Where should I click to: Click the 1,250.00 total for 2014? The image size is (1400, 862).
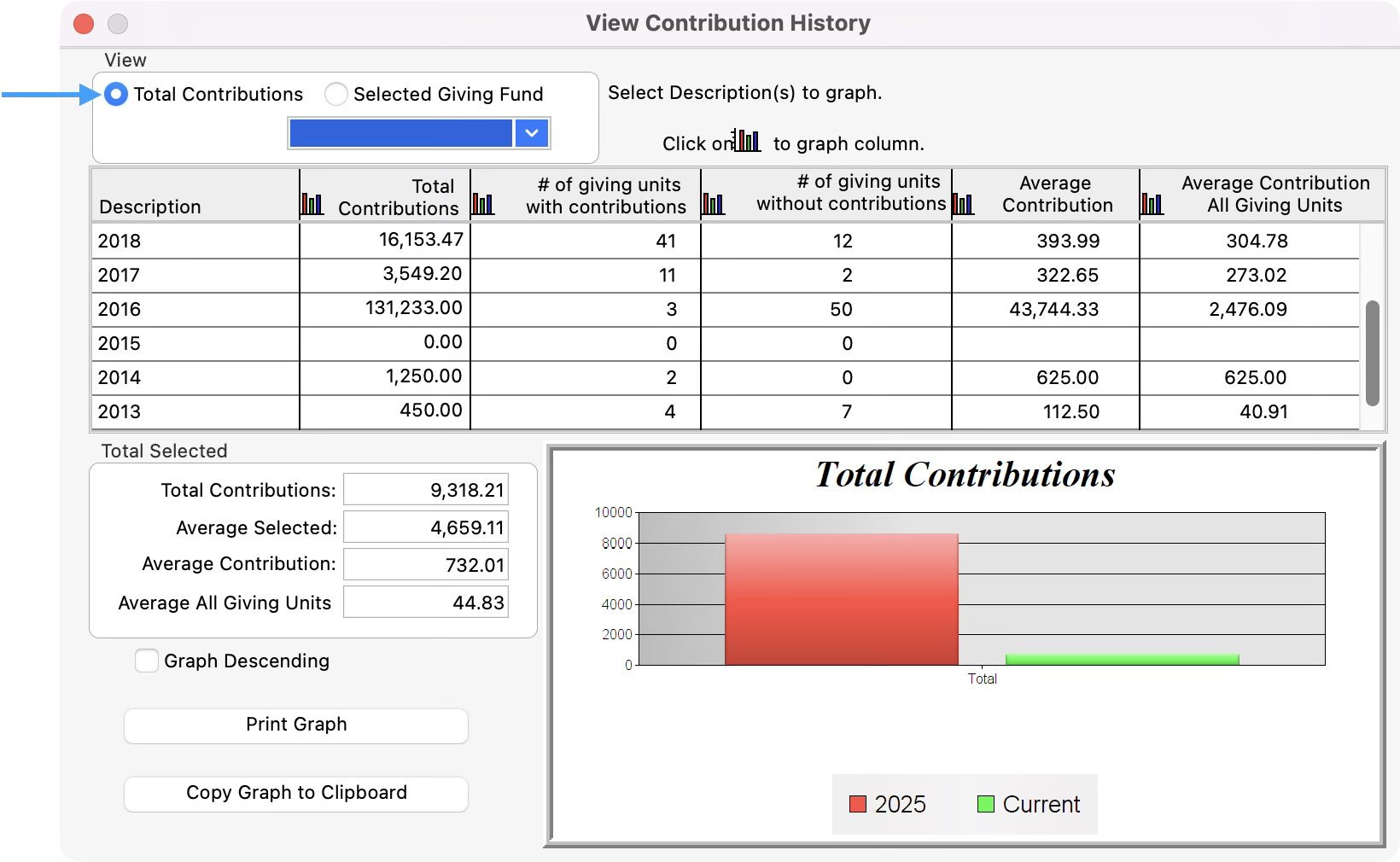[x=423, y=376]
